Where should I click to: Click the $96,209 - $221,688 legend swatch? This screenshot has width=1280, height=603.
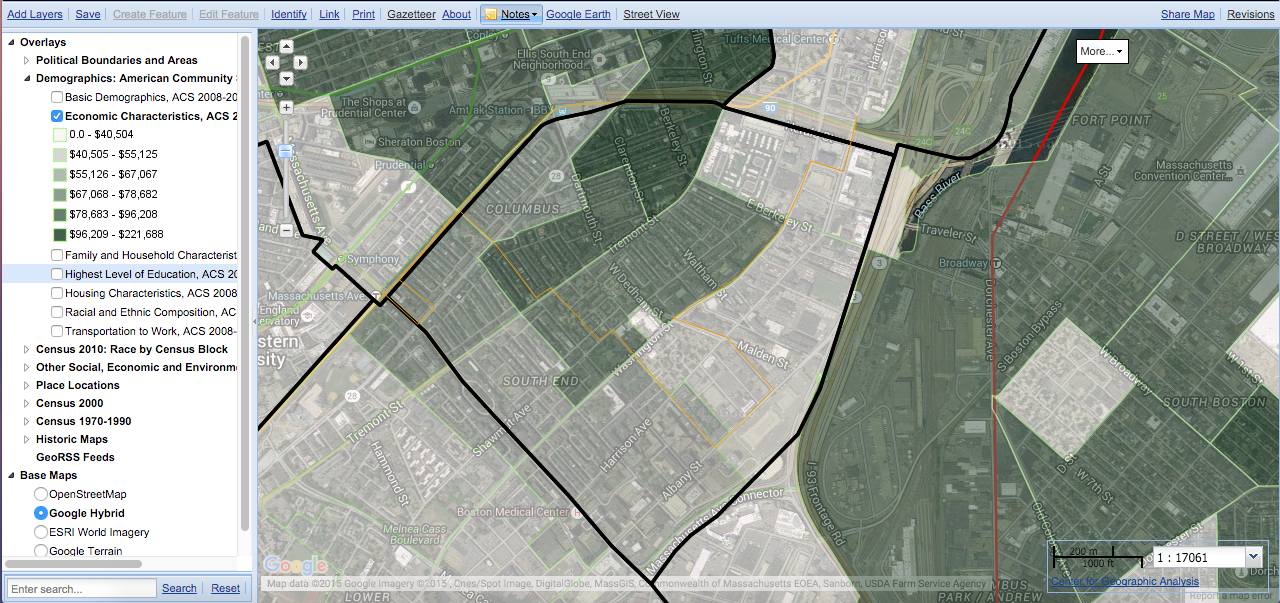pyautogui.click(x=59, y=234)
